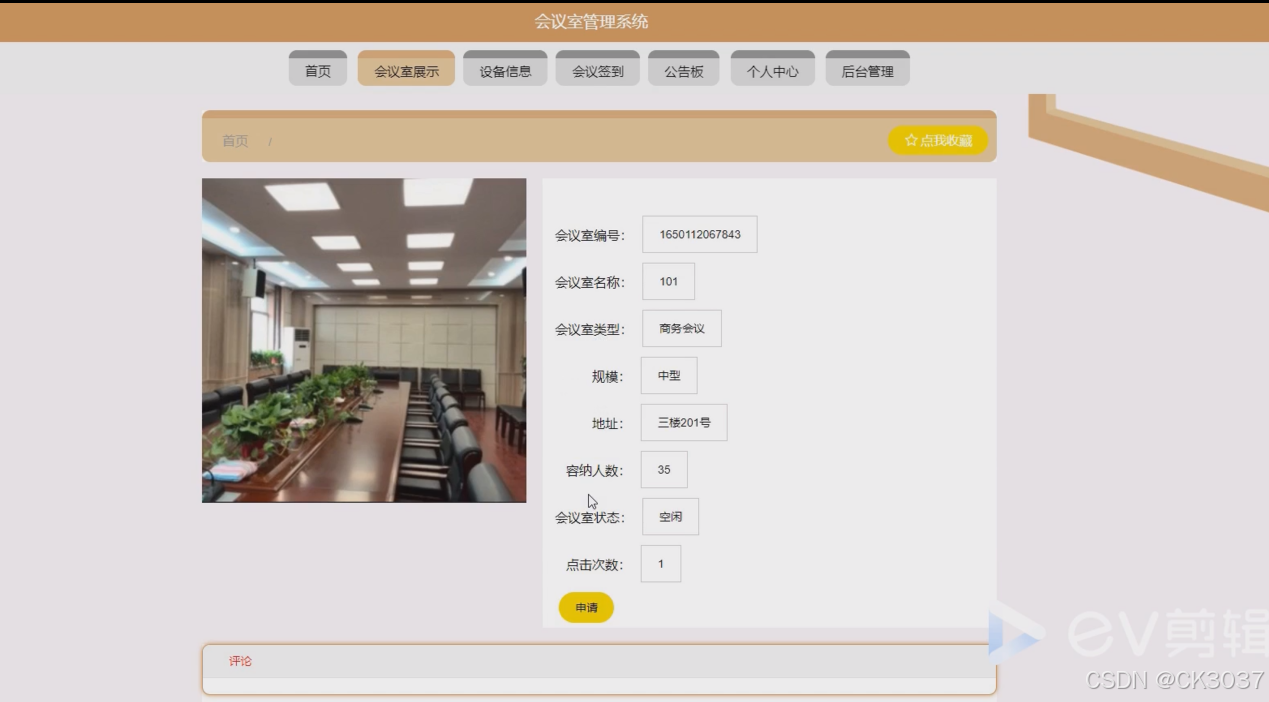Image resolution: width=1269 pixels, height=702 pixels.
Task: Click the meeting room photo
Action: (364, 339)
